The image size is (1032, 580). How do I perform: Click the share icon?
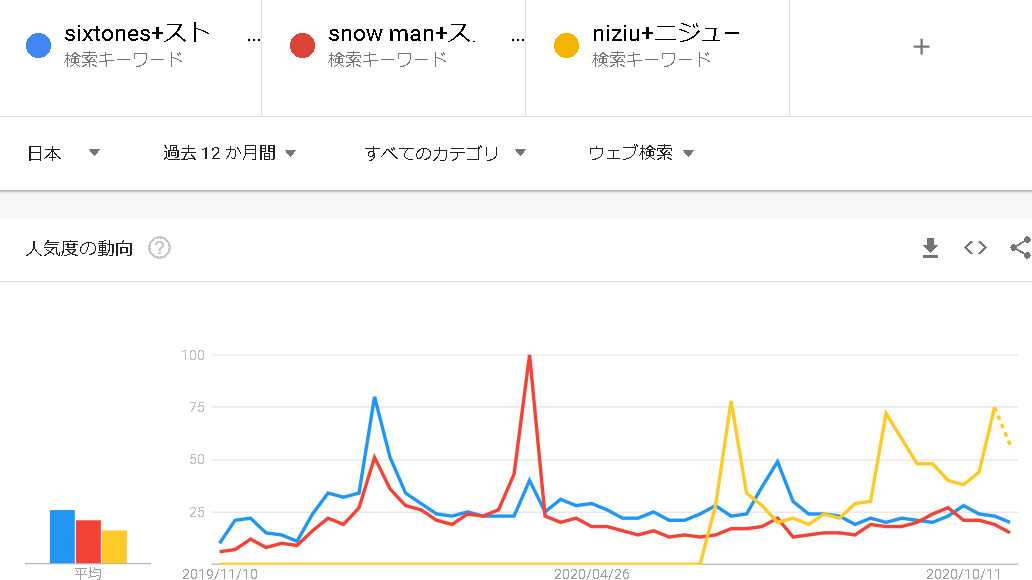tap(1021, 248)
